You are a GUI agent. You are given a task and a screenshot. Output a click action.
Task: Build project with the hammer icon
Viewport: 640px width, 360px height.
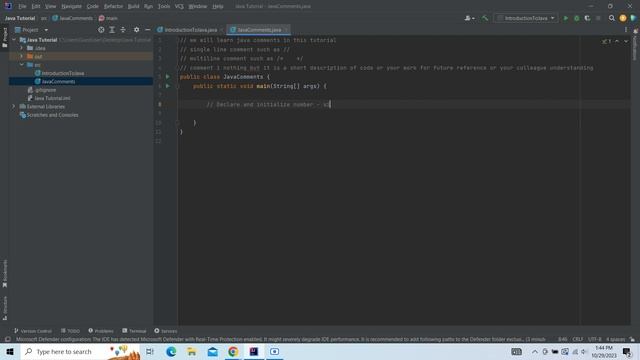[484, 18]
